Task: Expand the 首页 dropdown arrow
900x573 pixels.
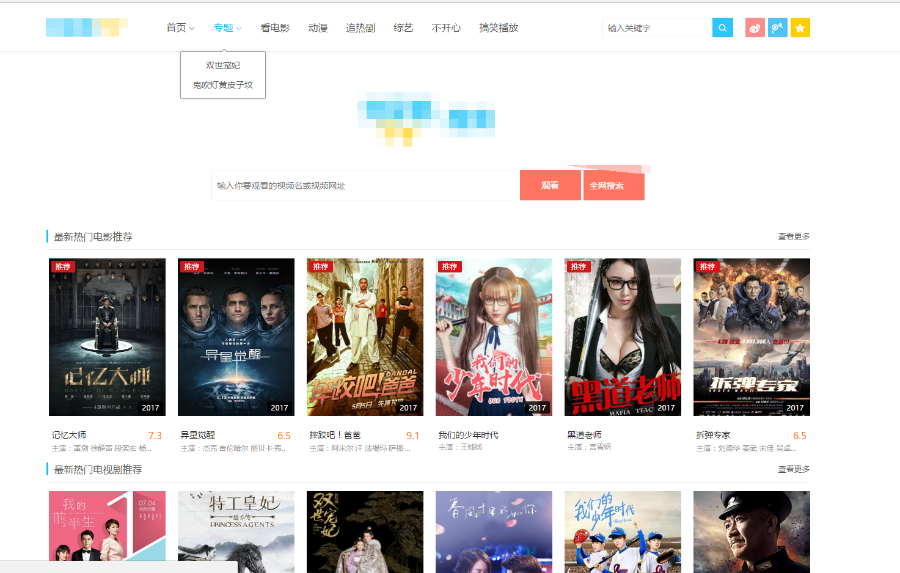Action: 192,28
